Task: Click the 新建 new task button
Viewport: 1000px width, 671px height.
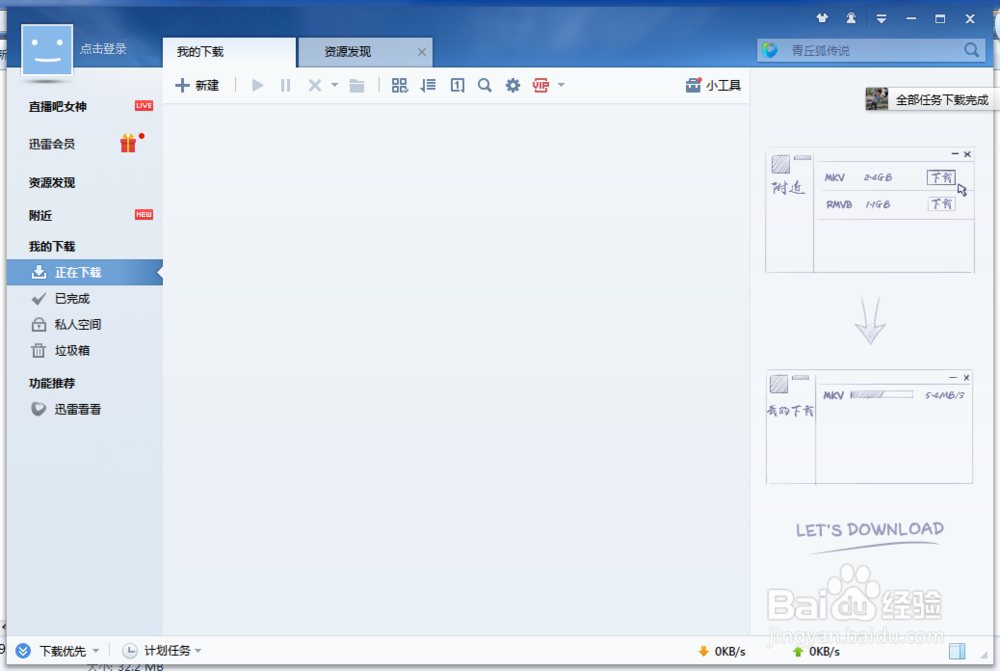Action: click(x=197, y=85)
